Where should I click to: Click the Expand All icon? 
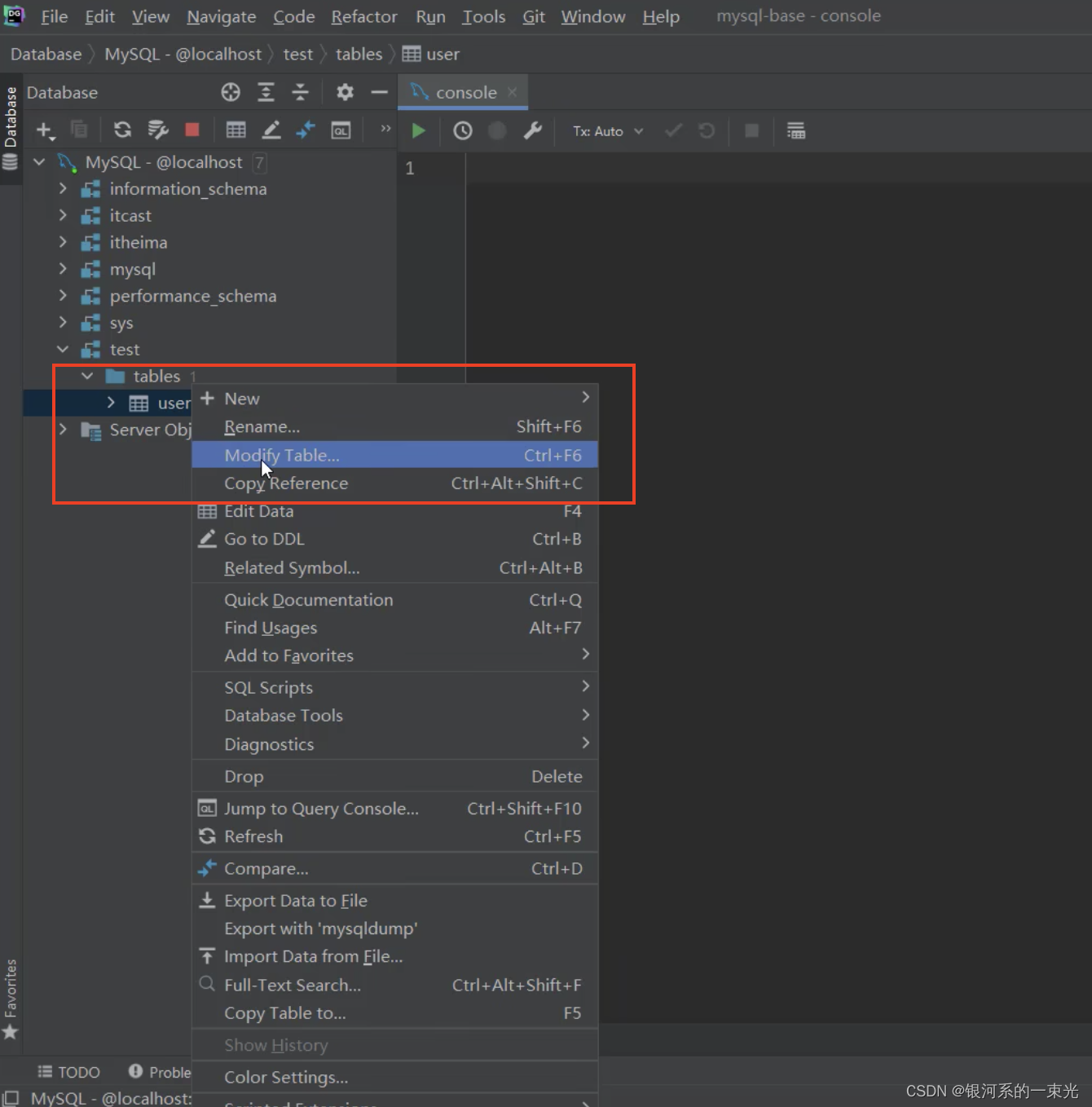[x=266, y=92]
